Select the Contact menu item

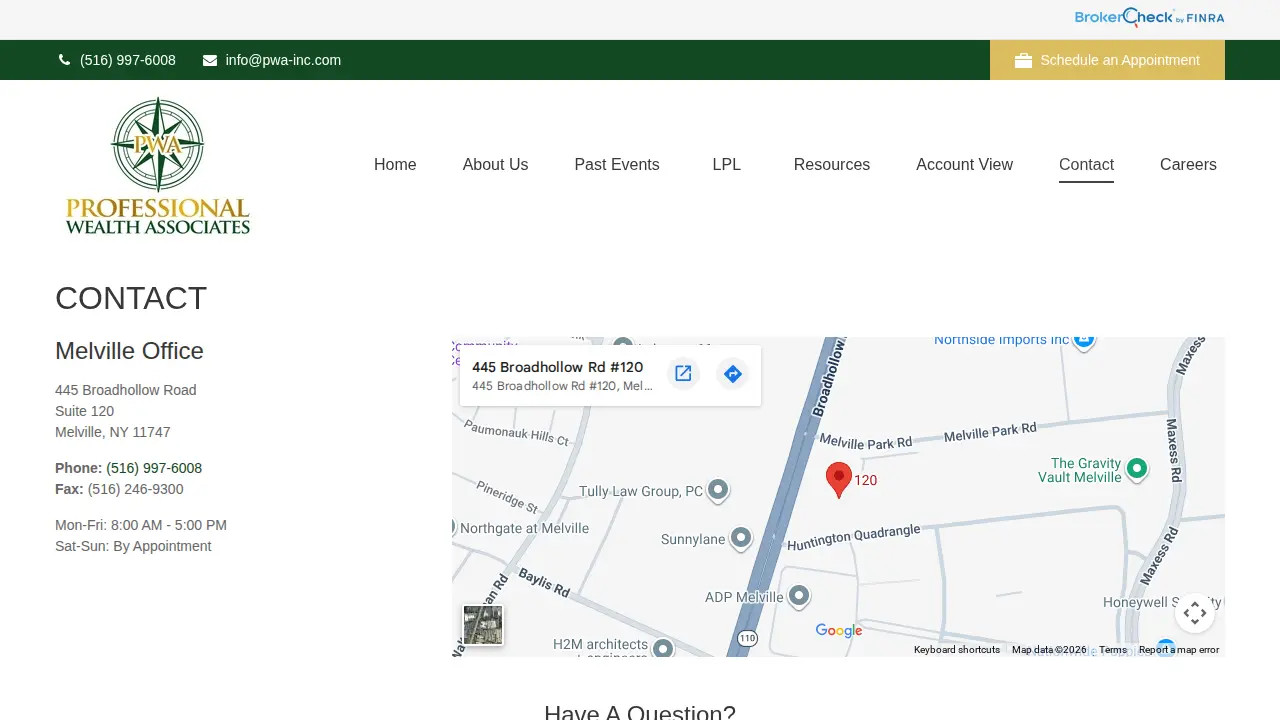(1086, 164)
